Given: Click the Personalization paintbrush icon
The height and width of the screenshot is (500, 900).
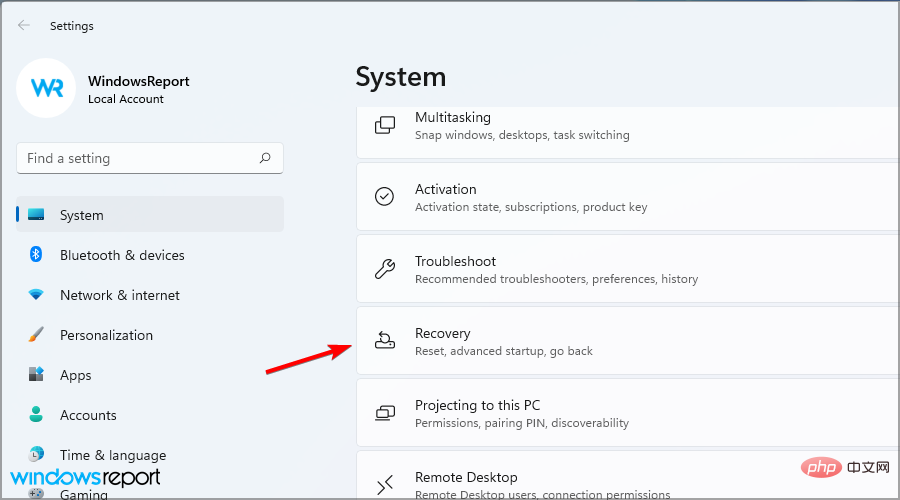Looking at the screenshot, I should coord(36,334).
